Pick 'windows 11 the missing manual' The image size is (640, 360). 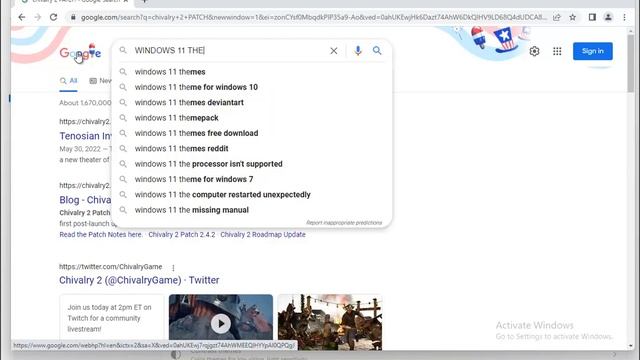(x=252, y=210)
